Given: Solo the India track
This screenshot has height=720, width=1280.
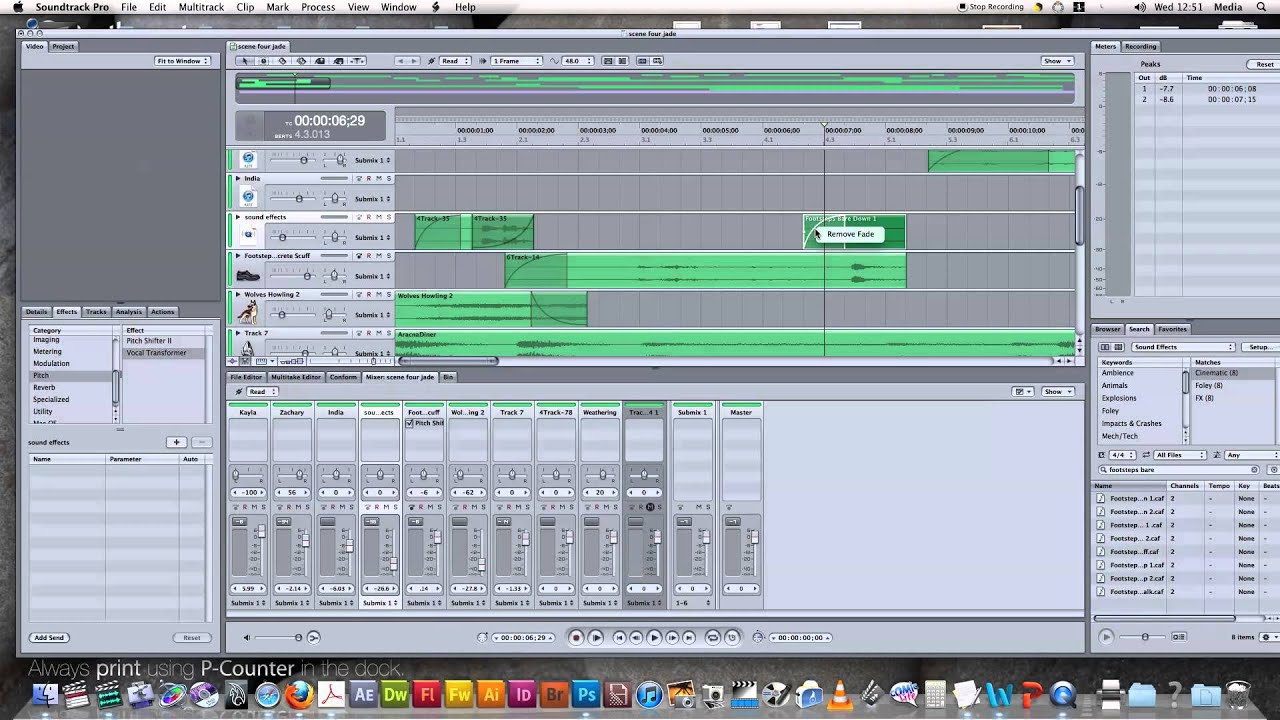Looking at the screenshot, I should pyautogui.click(x=389, y=178).
